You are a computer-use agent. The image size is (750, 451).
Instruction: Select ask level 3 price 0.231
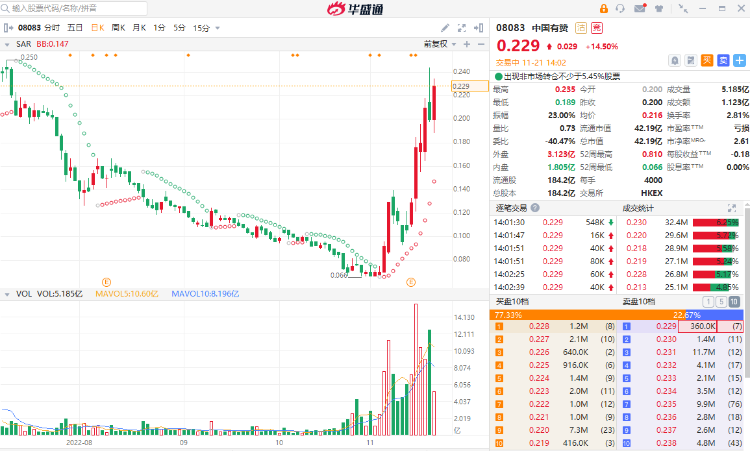click(x=666, y=352)
